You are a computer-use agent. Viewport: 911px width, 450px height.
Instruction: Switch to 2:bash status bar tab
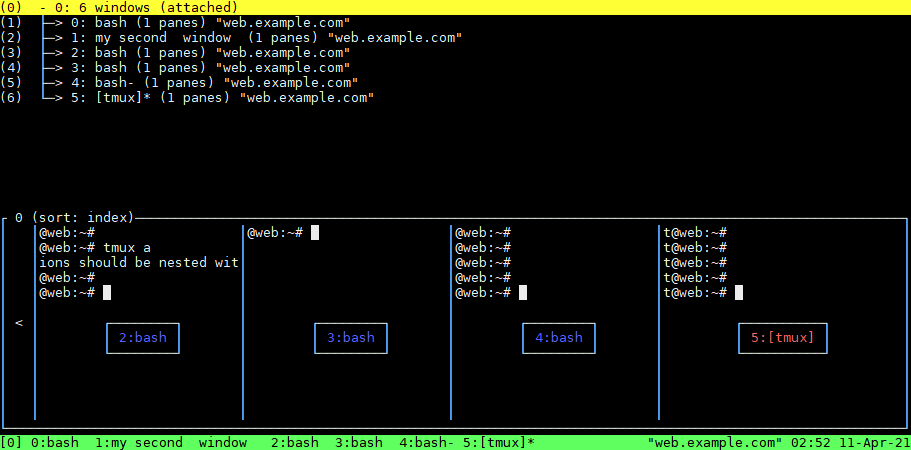[x=294, y=442]
